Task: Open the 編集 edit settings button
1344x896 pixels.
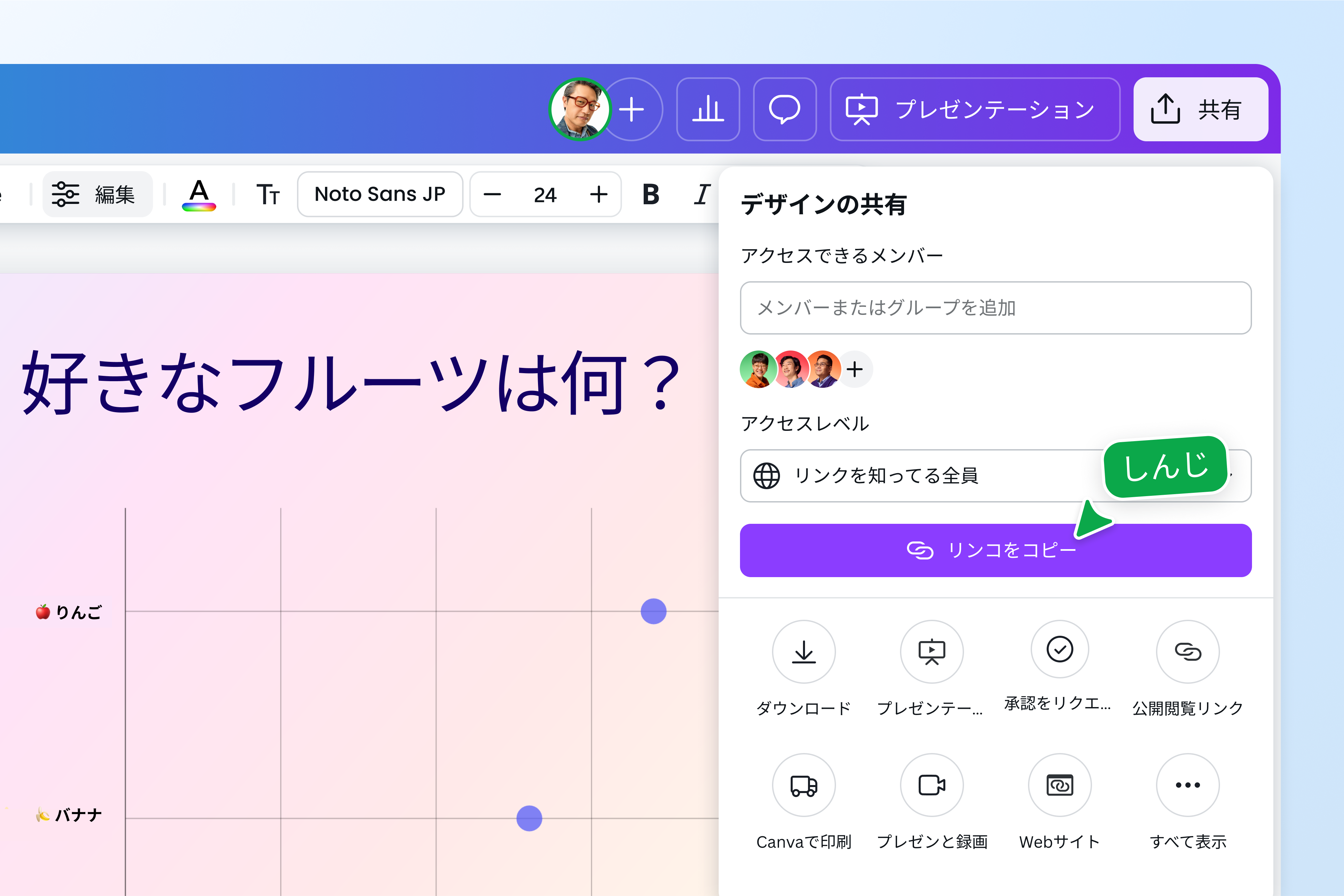Action: 98,194
